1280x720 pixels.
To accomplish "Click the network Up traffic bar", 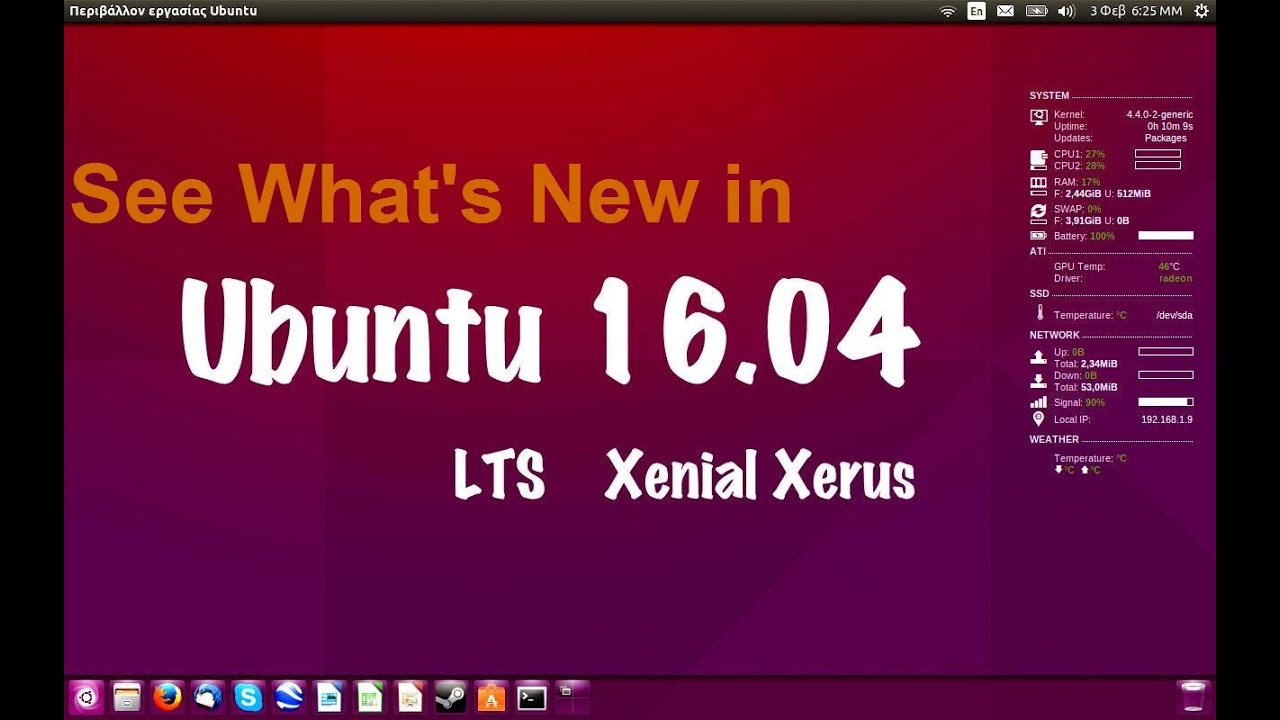I will click(1166, 352).
